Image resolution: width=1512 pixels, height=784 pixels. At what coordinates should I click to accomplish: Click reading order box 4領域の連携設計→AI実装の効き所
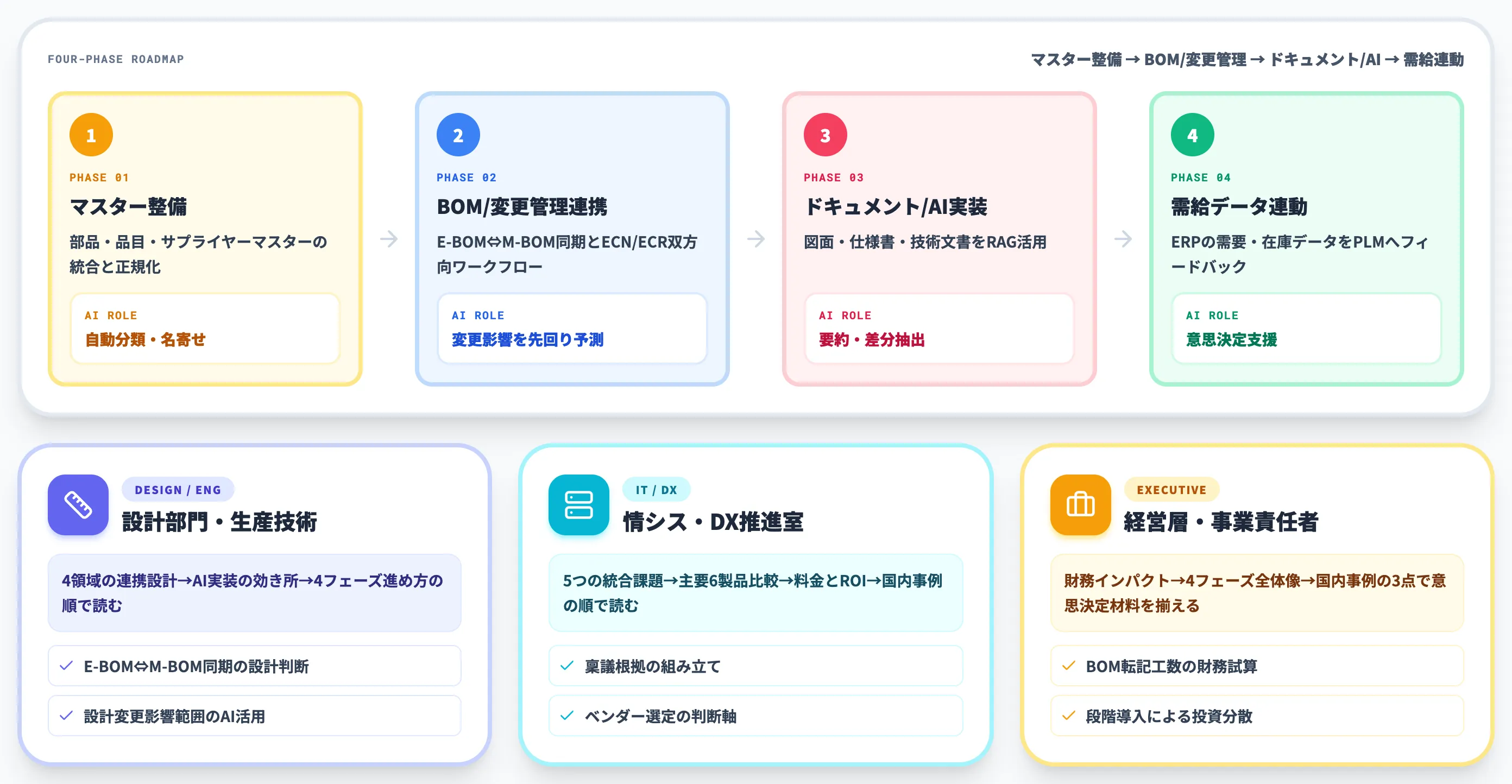coord(255,593)
